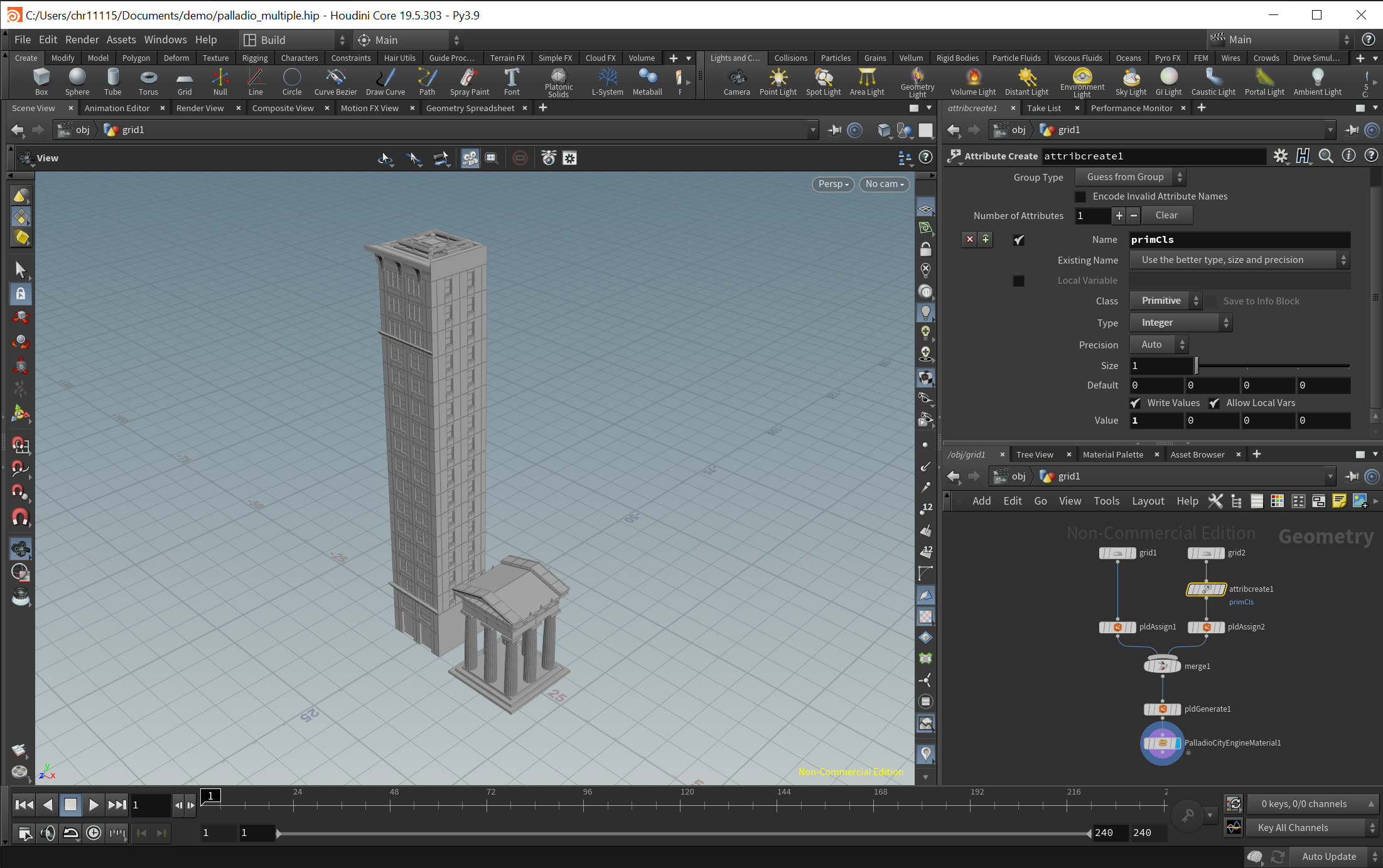The height and width of the screenshot is (868, 1383).
Task: Open the Build desktop dropdown
Action: point(294,40)
